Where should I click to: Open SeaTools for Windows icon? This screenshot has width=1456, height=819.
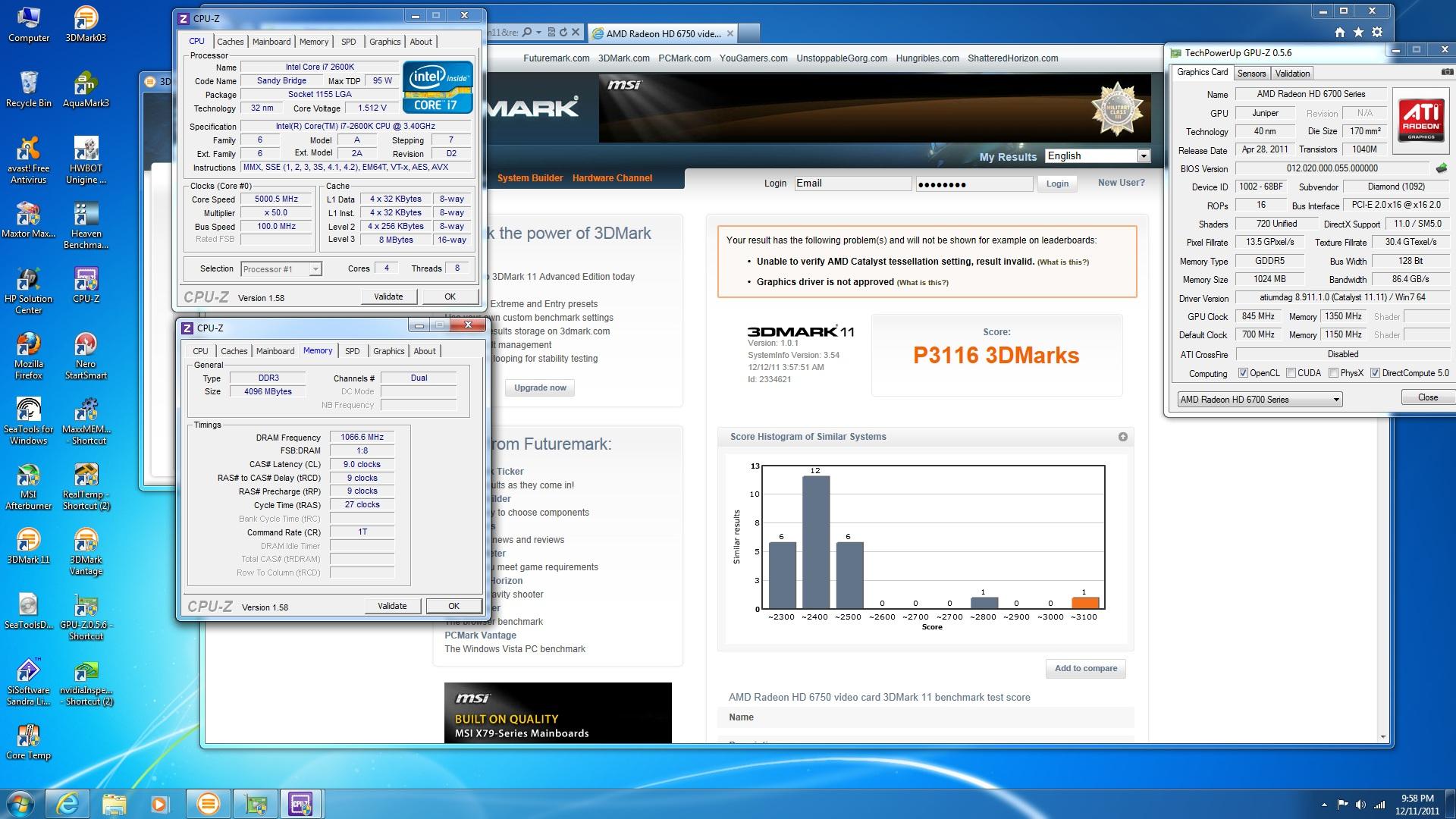pos(29,421)
